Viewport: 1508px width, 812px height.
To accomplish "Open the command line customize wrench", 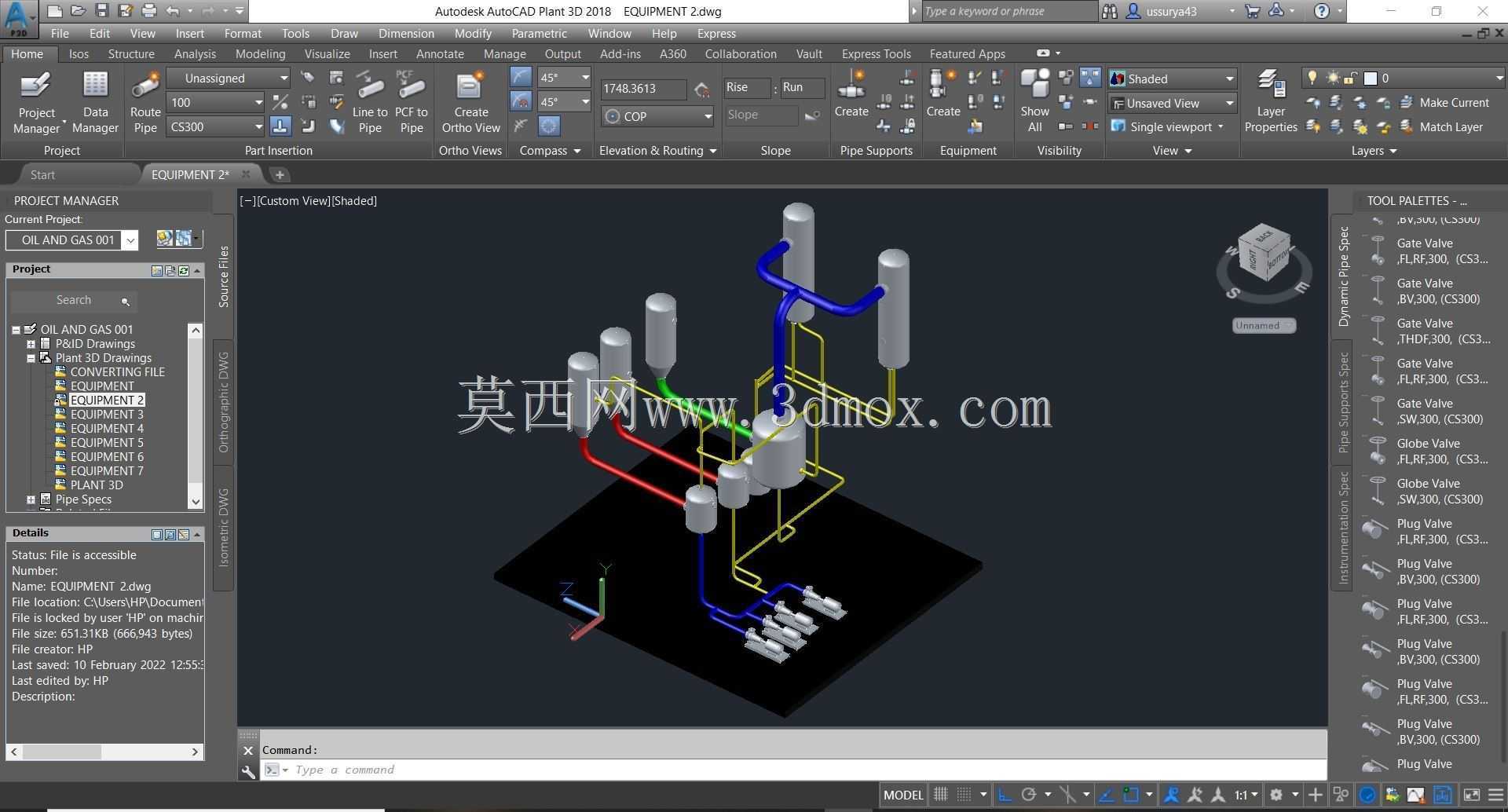I will click(248, 771).
